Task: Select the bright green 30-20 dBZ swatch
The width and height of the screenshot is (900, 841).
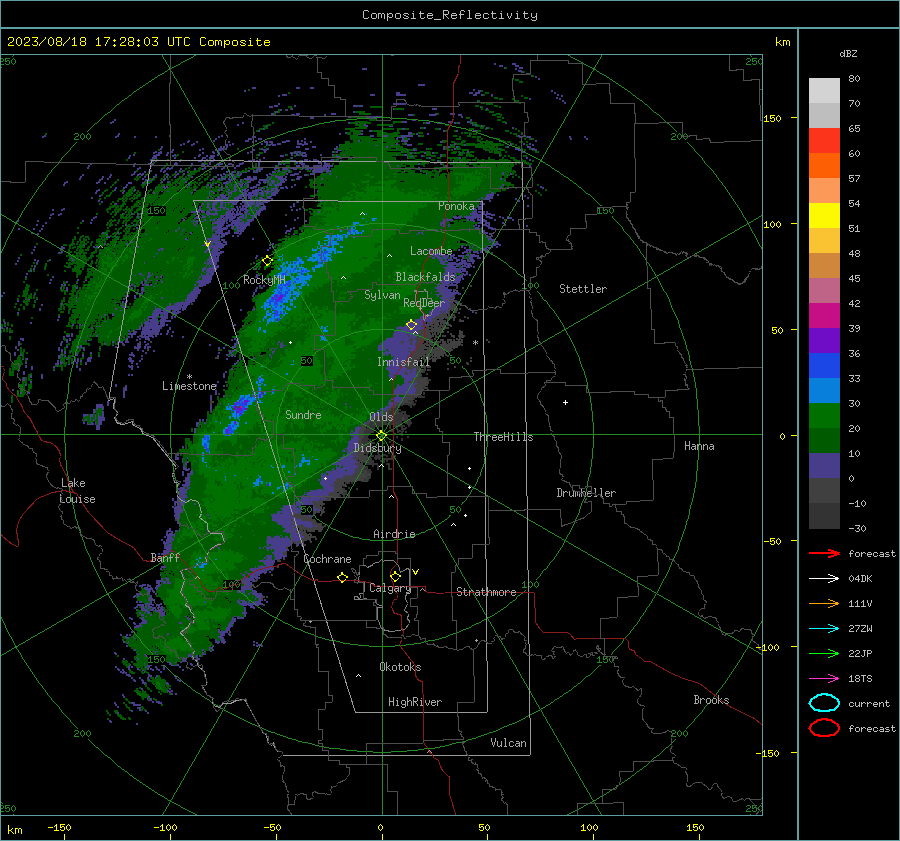Action: 824,416
